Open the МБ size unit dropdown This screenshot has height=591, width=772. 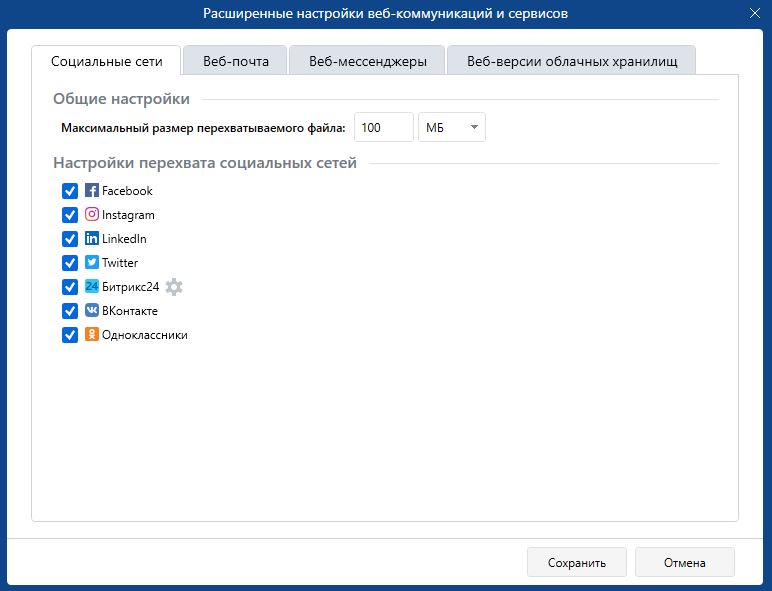tap(452, 127)
